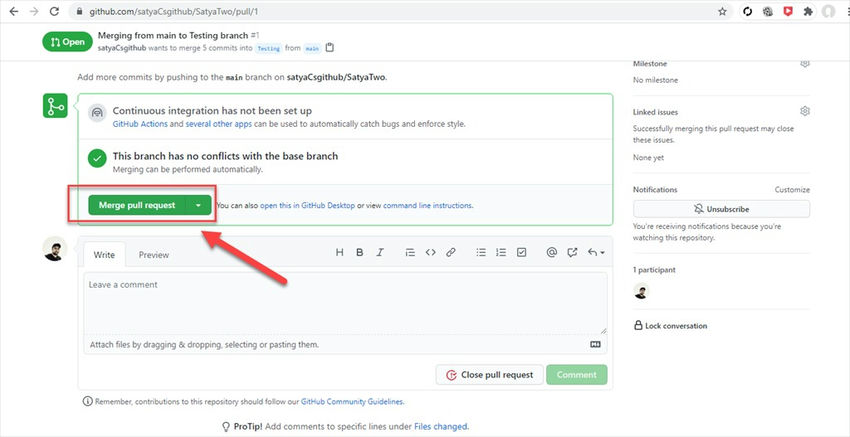Add a numbered list
Screen dimensions: 850x437
coord(501,252)
